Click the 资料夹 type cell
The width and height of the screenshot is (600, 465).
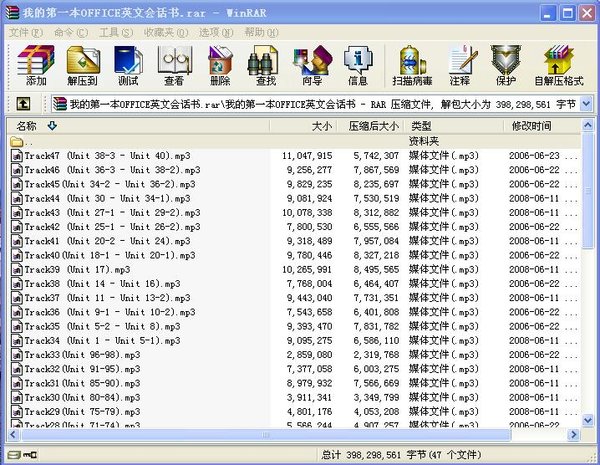424,142
